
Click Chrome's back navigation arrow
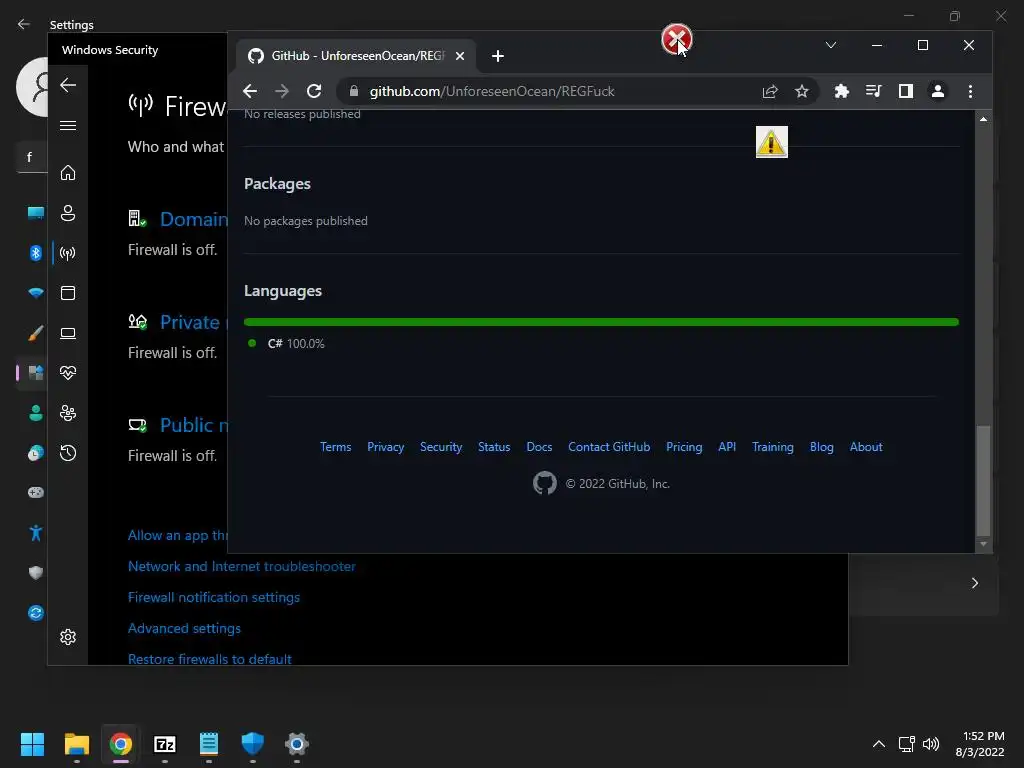[250, 91]
